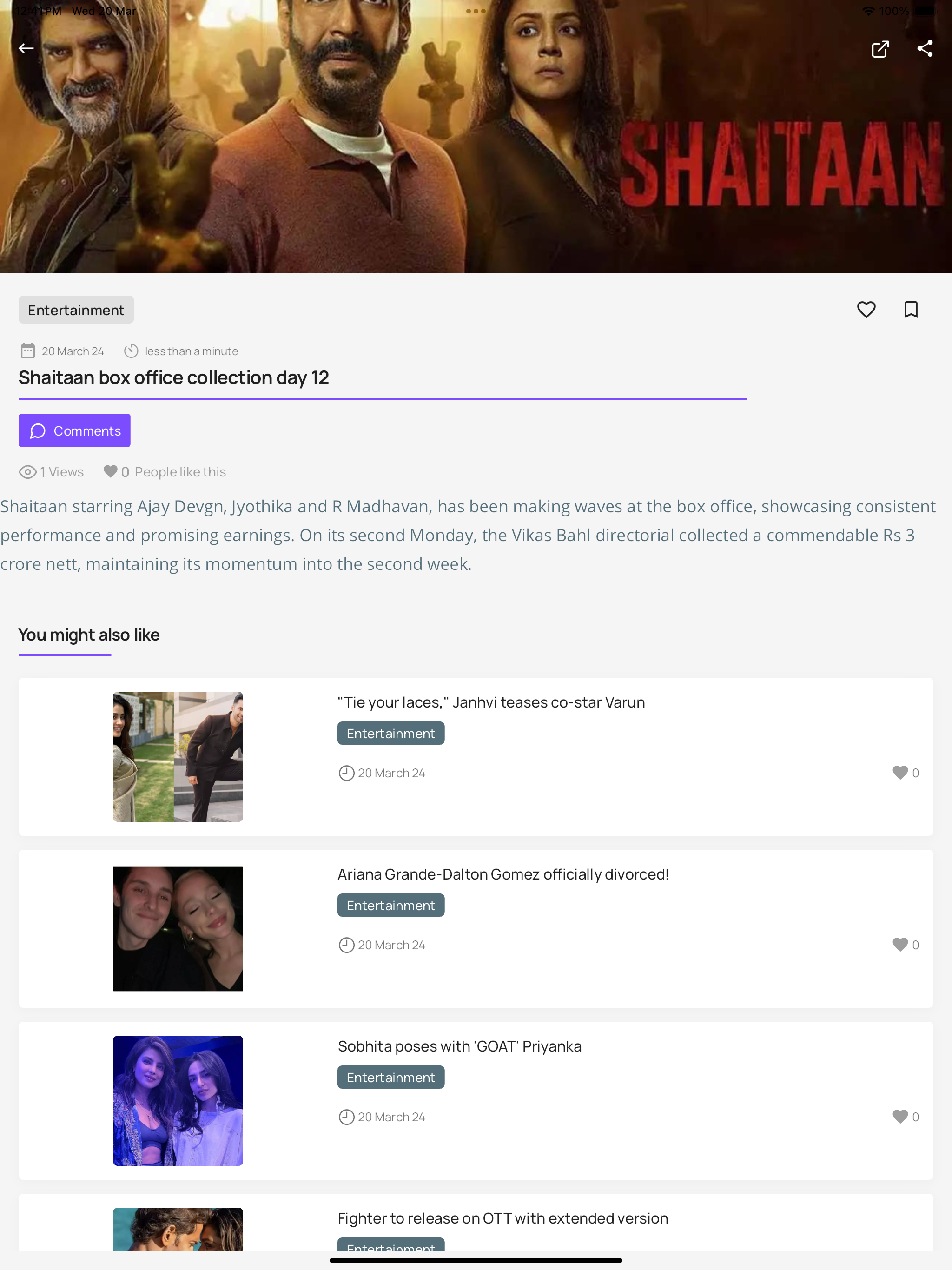Tap the home indicator bar

point(476,1260)
